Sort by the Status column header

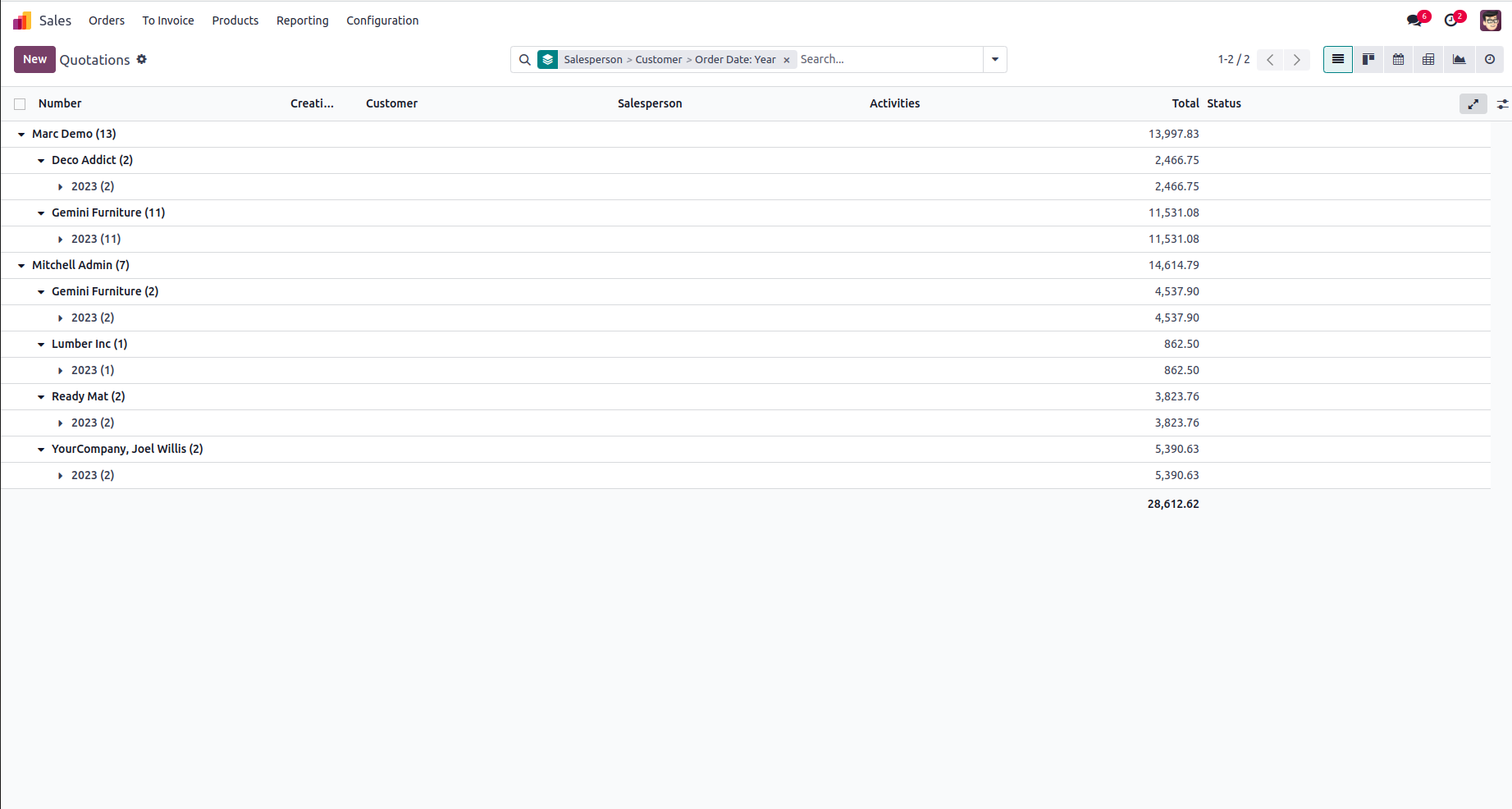tap(1224, 103)
